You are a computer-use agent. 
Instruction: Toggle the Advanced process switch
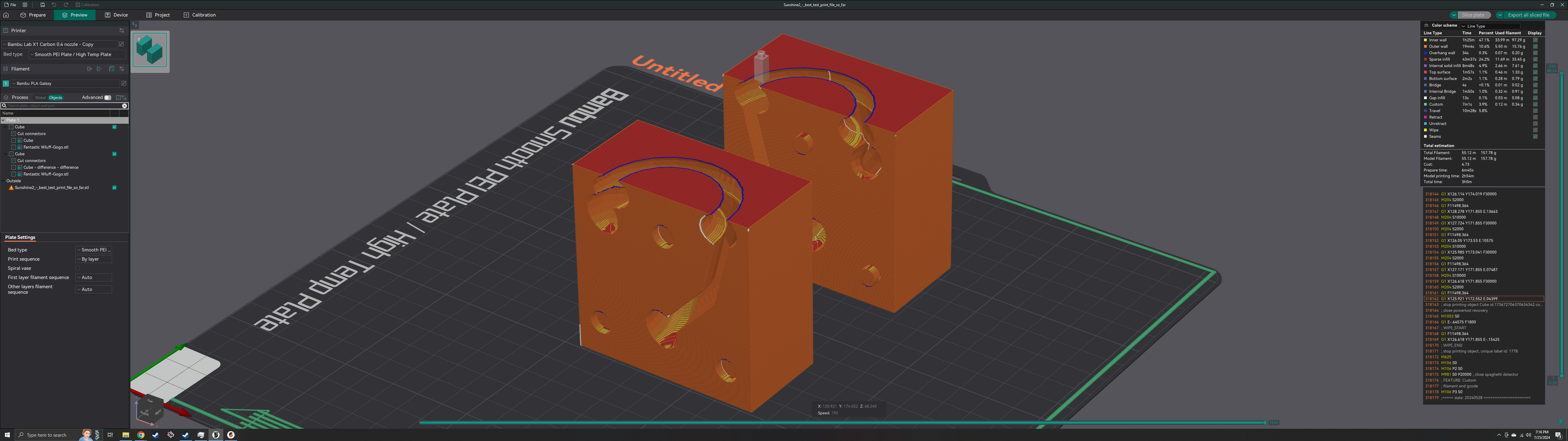108,97
